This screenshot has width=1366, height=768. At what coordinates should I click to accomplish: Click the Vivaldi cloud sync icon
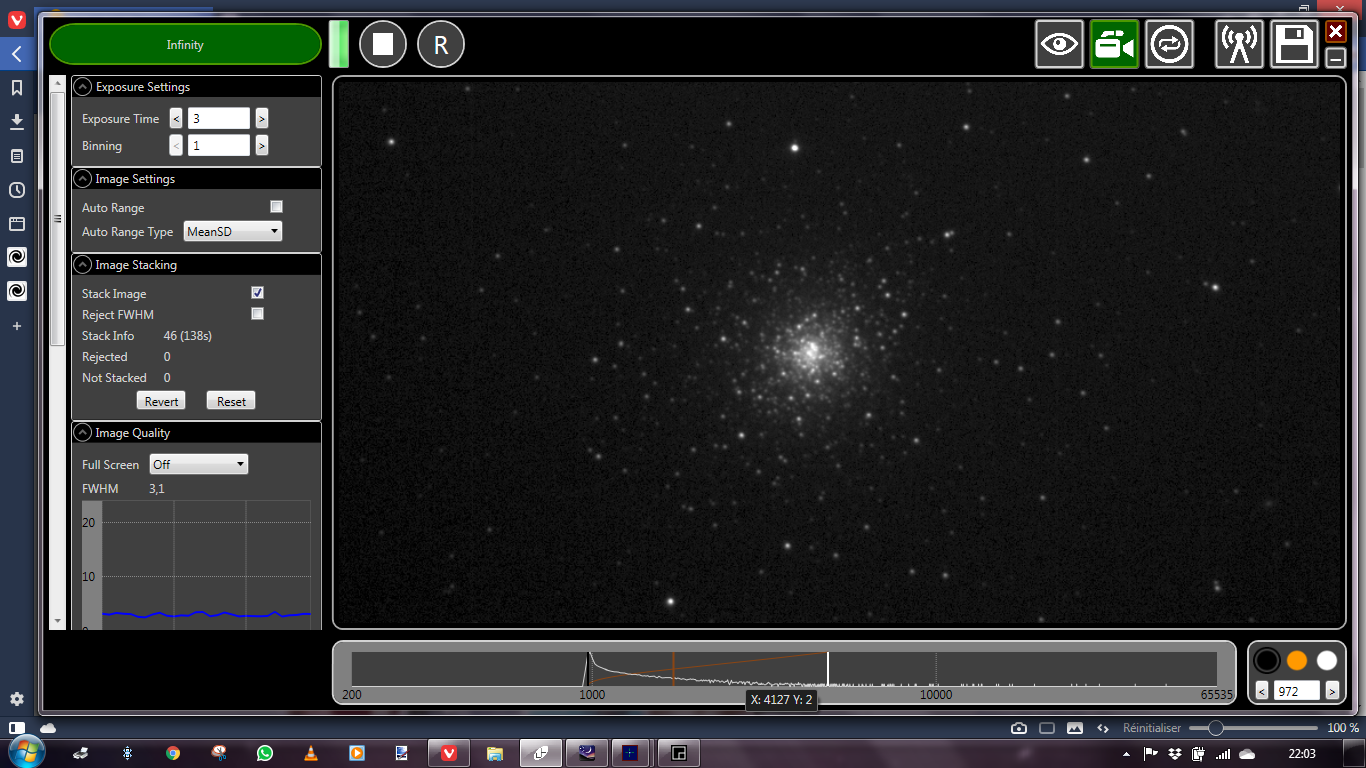[x=47, y=727]
